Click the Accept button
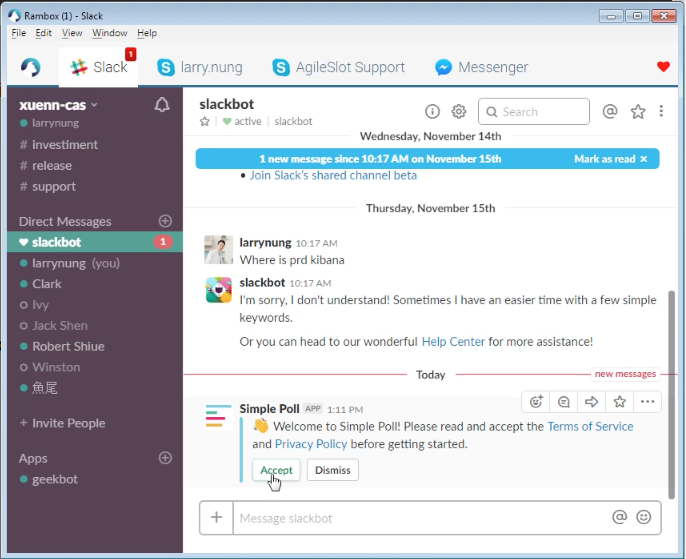This screenshot has height=559, width=686. (276, 470)
